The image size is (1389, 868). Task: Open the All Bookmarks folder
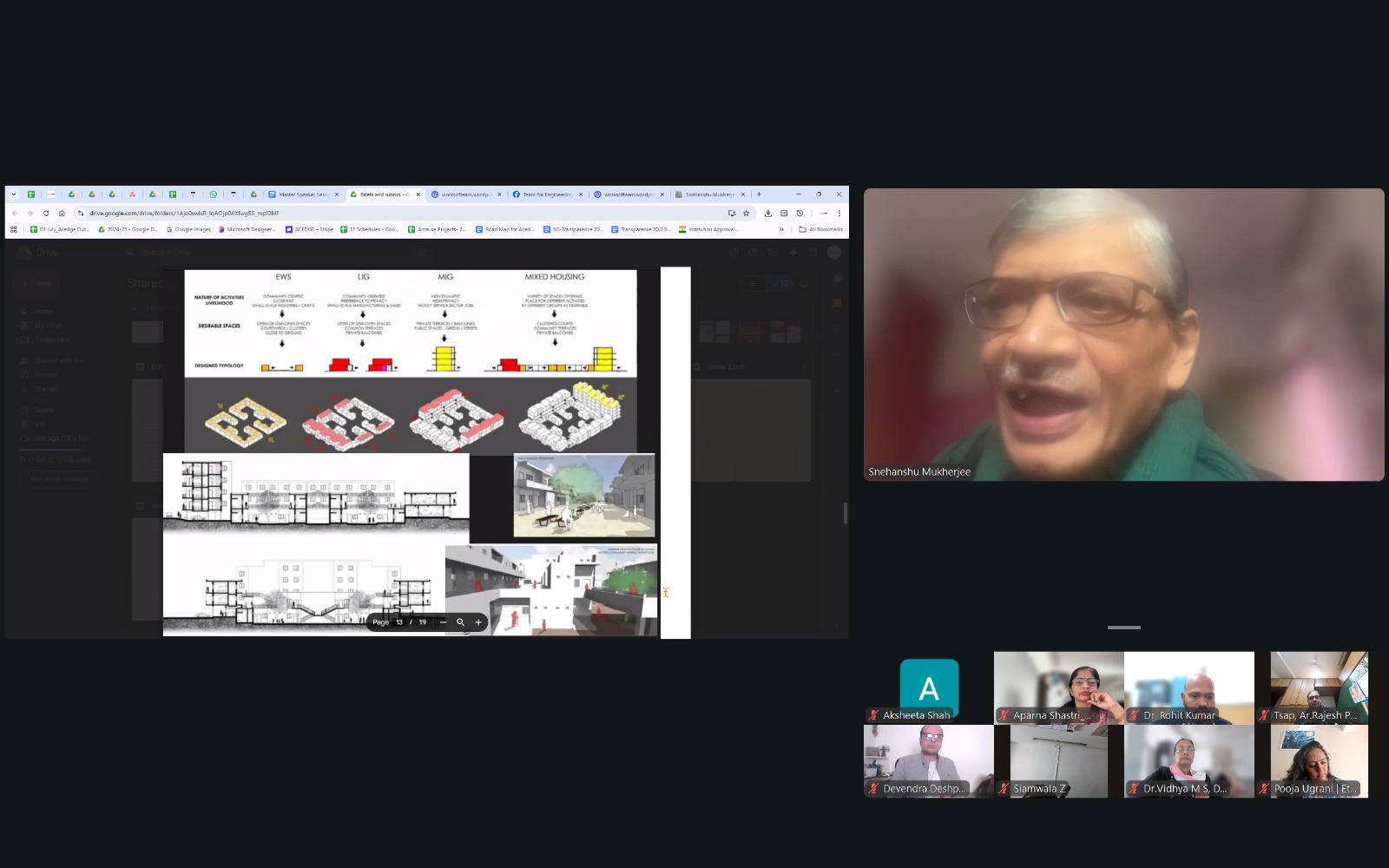pyautogui.click(x=820, y=230)
